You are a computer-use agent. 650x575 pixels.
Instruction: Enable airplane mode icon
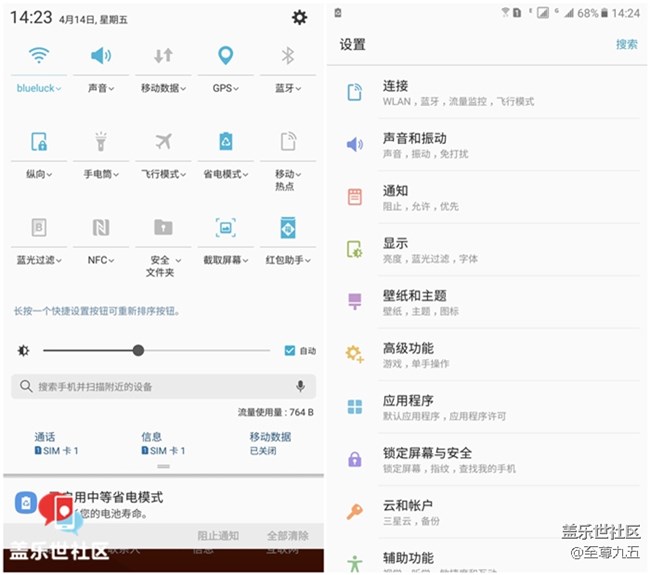tap(163, 141)
